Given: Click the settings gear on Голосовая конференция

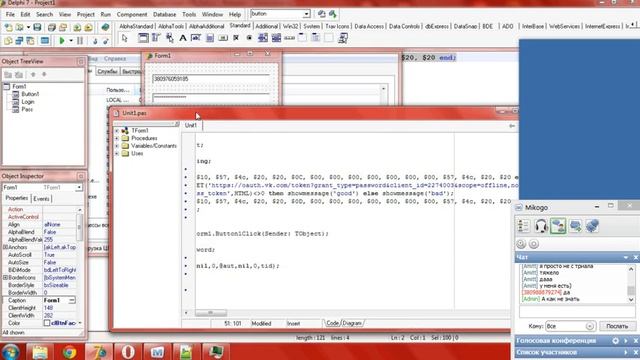Looking at the screenshot, I should [x=616, y=340].
